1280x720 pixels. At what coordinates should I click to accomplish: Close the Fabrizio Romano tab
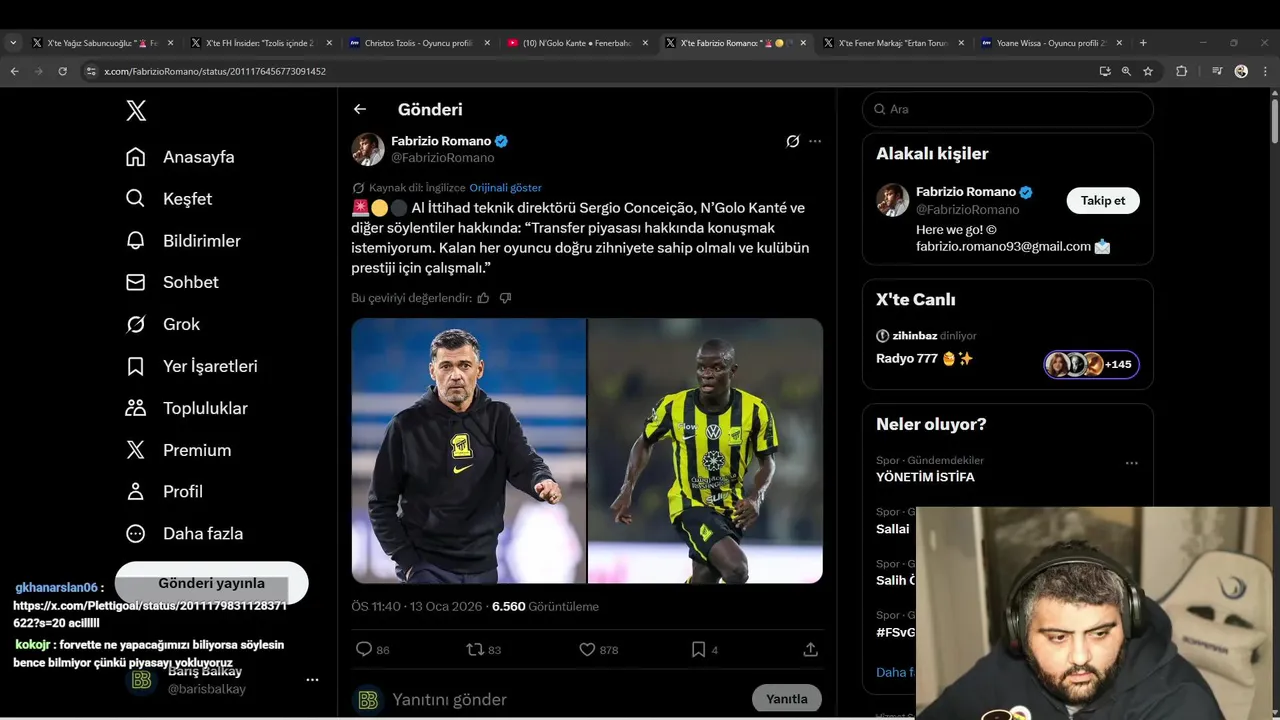(803, 43)
